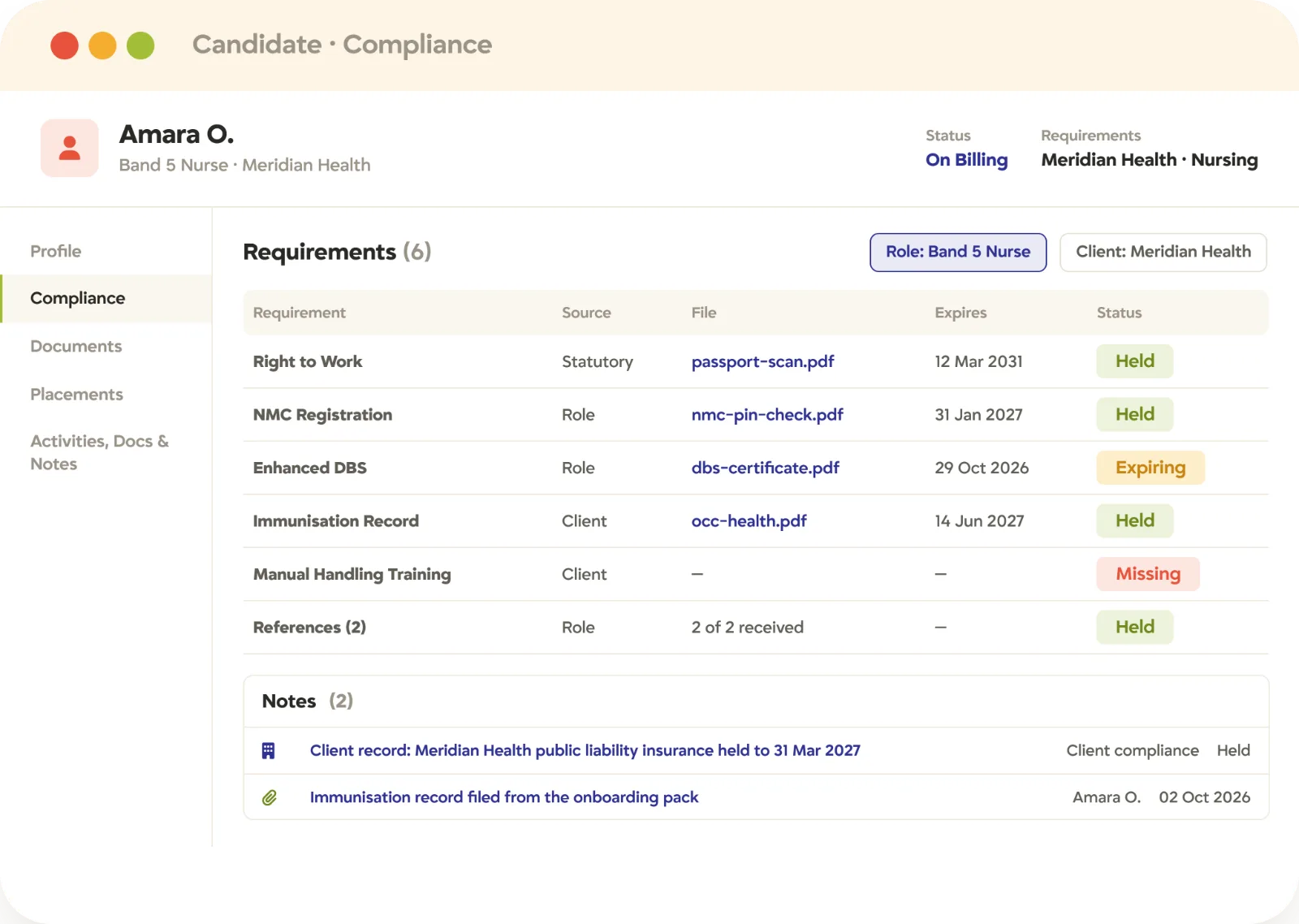This screenshot has height=924, width=1299.
Task: Open Activities, Docs & Notes section
Action: pos(99,452)
